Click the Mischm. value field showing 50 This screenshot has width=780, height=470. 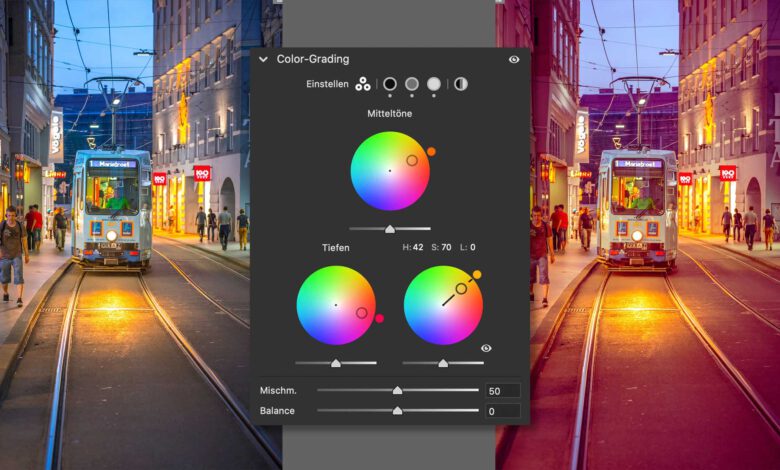point(503,391)
